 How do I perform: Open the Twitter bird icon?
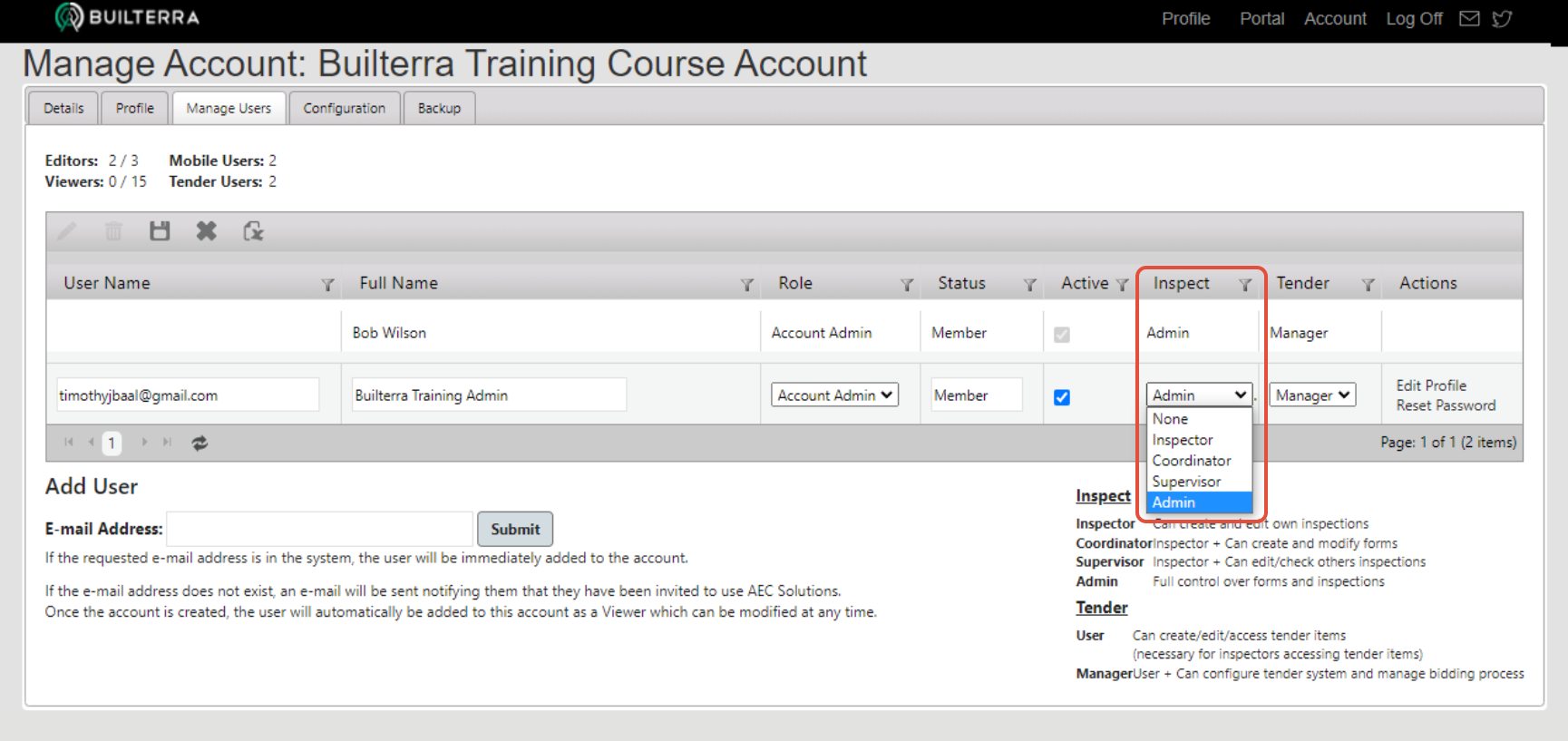point(1502,19)
